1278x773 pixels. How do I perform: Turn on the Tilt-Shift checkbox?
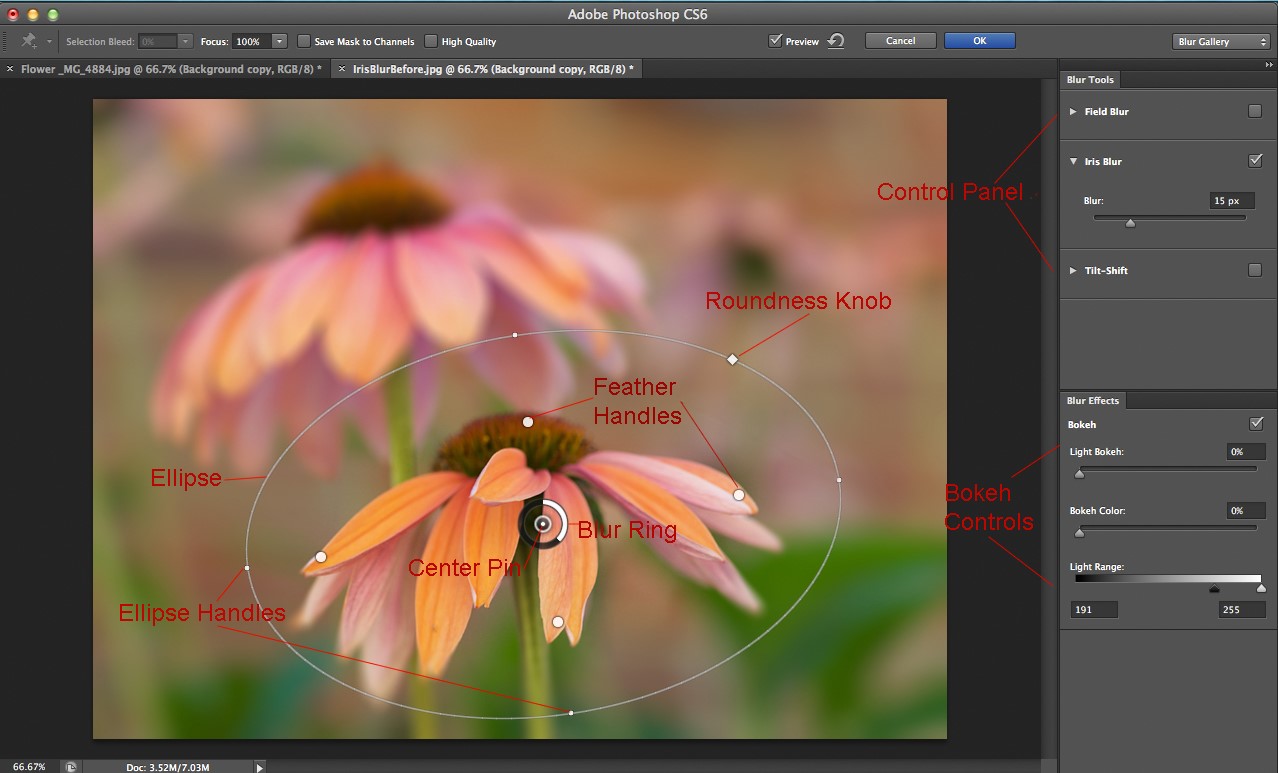point(1255,270)
